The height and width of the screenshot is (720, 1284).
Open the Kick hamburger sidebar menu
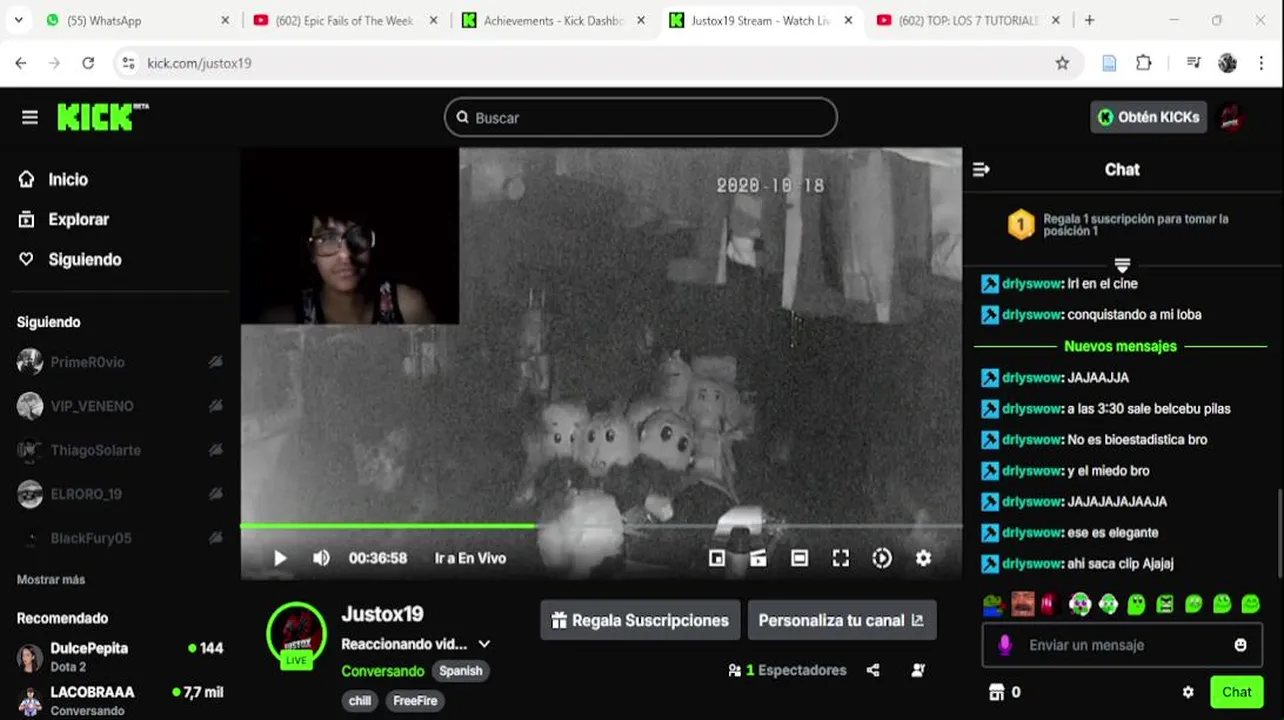[30, 117]
